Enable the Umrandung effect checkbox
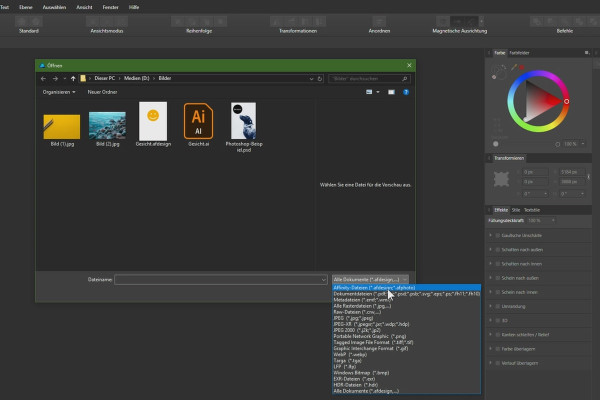600x400 pixels. point(498,306)
